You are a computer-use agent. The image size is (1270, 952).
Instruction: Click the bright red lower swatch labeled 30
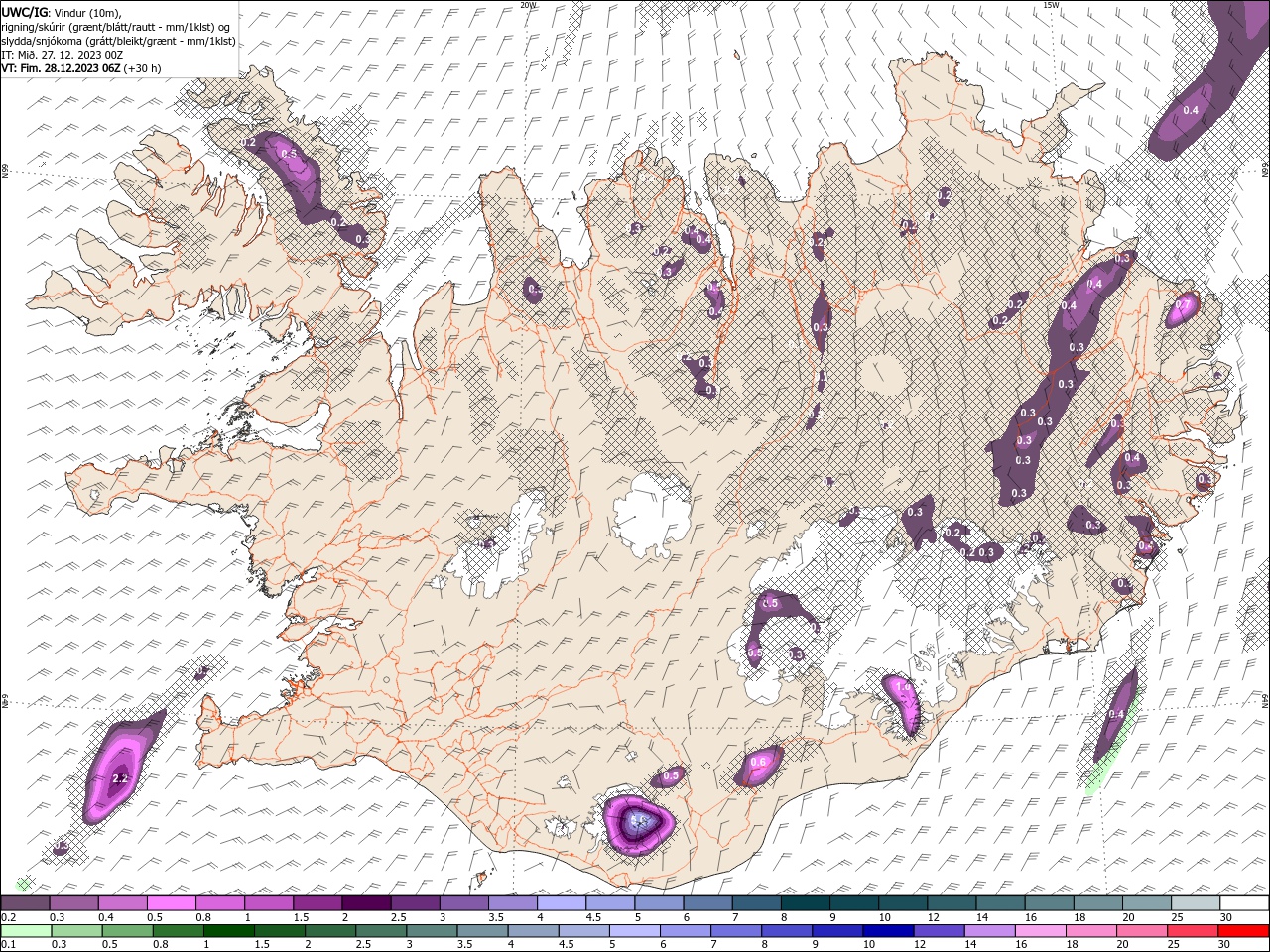coord(1244,930)
